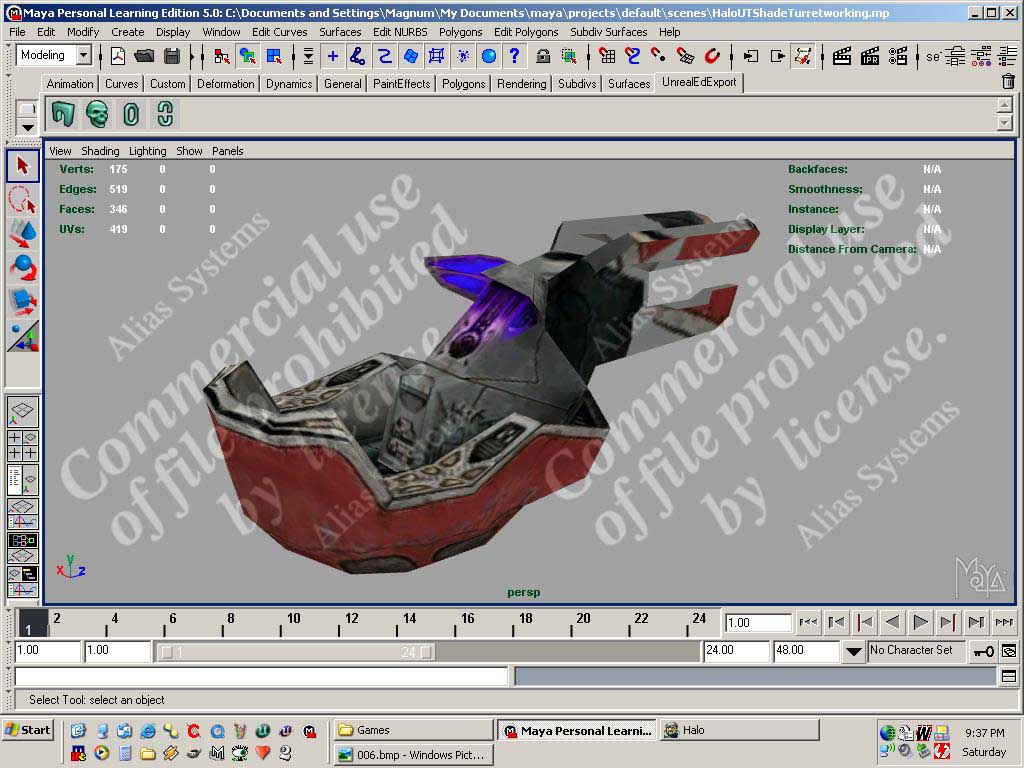Viewport: 1024px width, 768px height.
Task: Click the Open Scene folder icon
Action: point(144,56)
